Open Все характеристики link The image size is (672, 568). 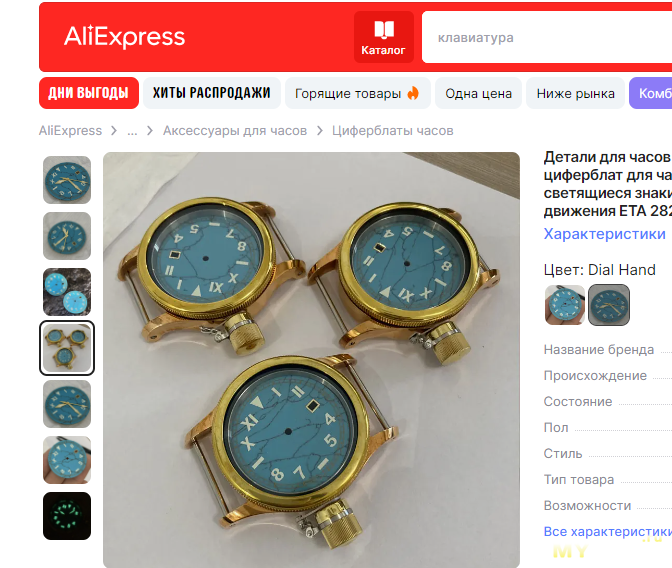coord(608,532)
